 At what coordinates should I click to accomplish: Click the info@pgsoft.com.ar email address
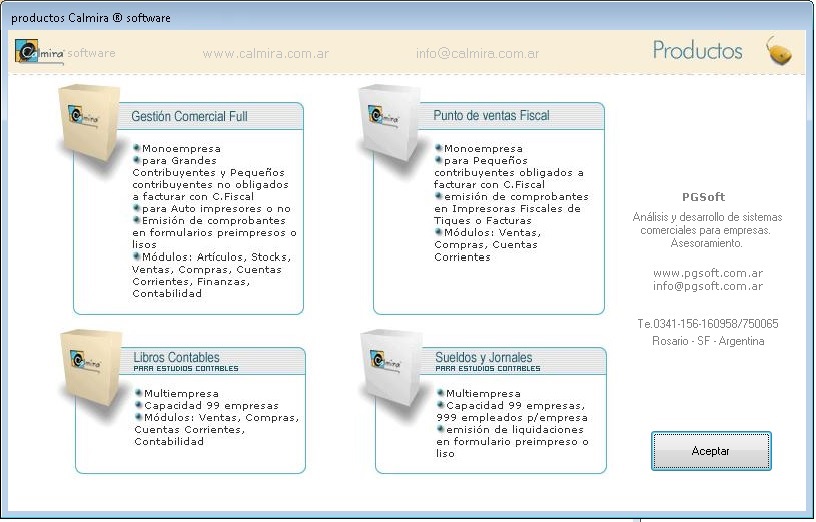pos(708,286)
